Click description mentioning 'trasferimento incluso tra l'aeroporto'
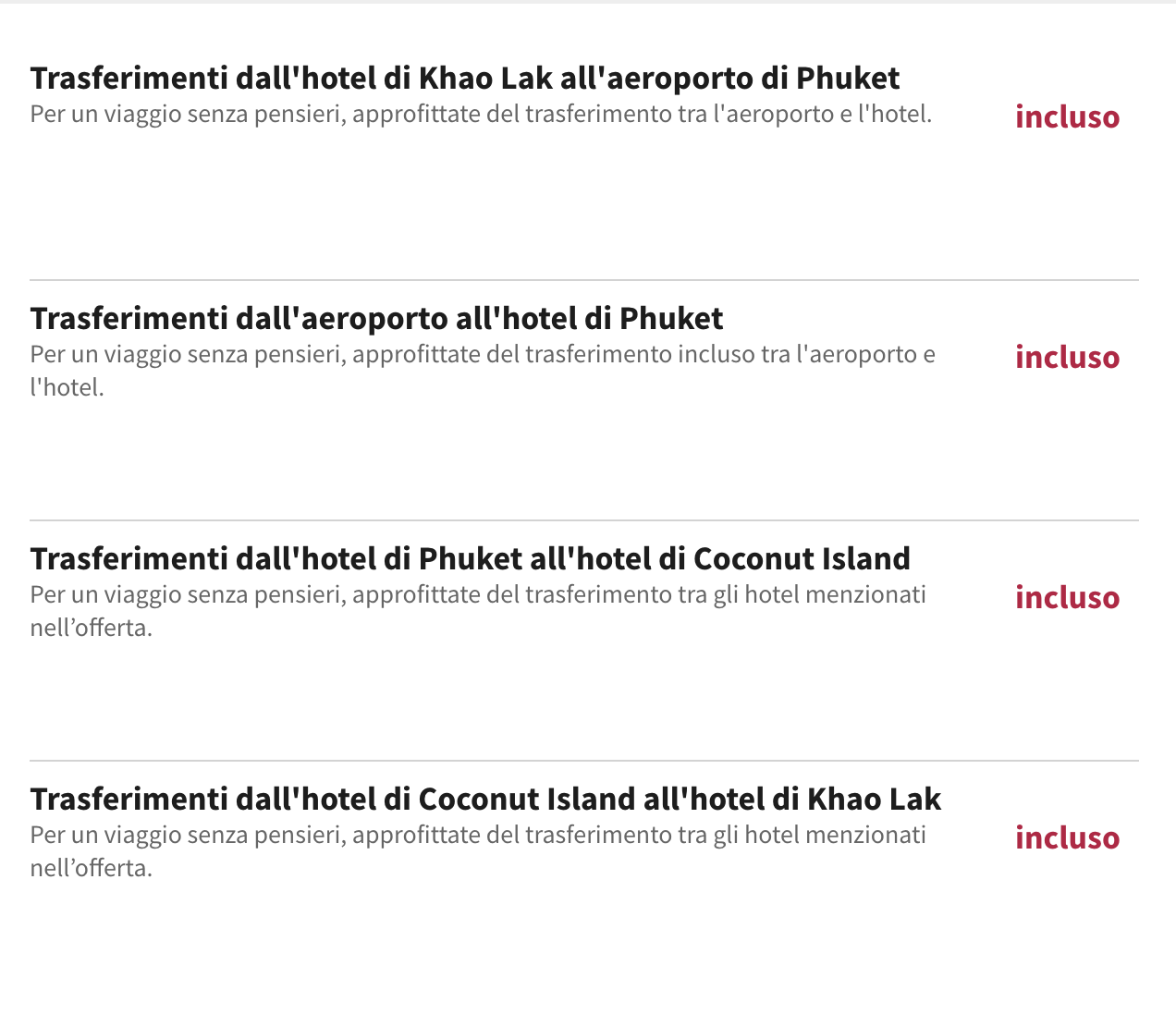1176x1026 pixels. (x=483, y=371)
